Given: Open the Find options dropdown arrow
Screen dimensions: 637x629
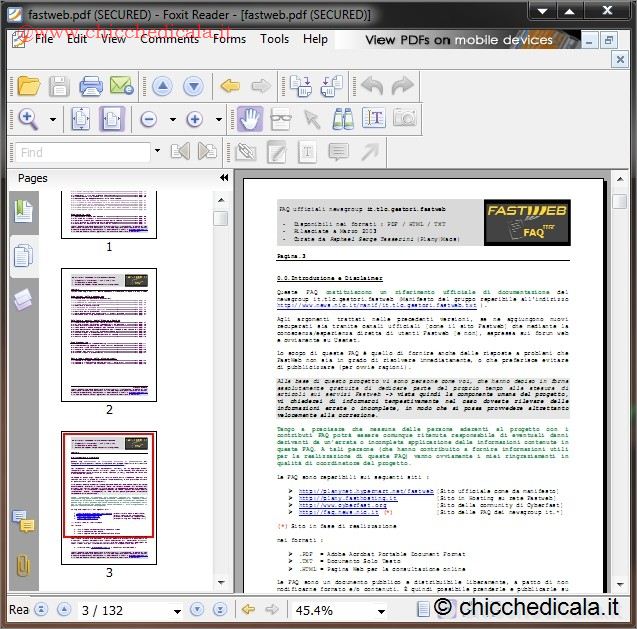Looking at the screenshot, I should click(x=157, y=152).
